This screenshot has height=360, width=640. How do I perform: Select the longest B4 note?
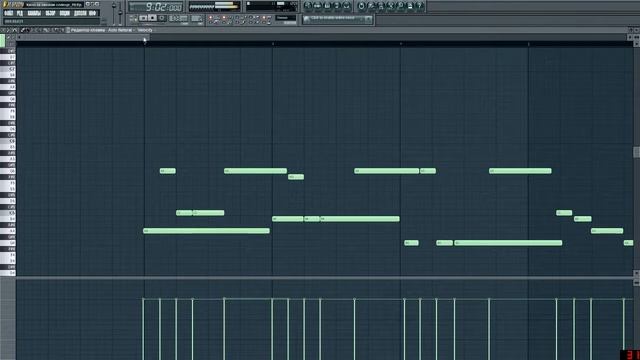(x=360, y=219)
